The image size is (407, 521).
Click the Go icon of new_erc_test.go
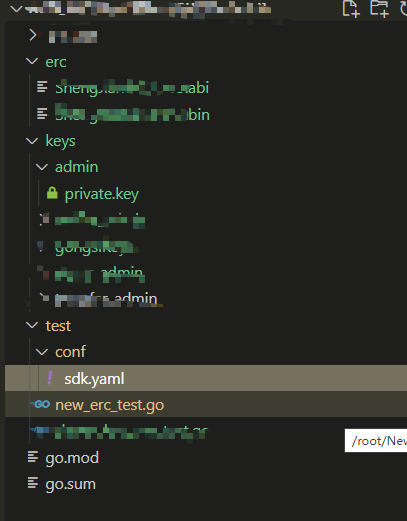[40, 405]
